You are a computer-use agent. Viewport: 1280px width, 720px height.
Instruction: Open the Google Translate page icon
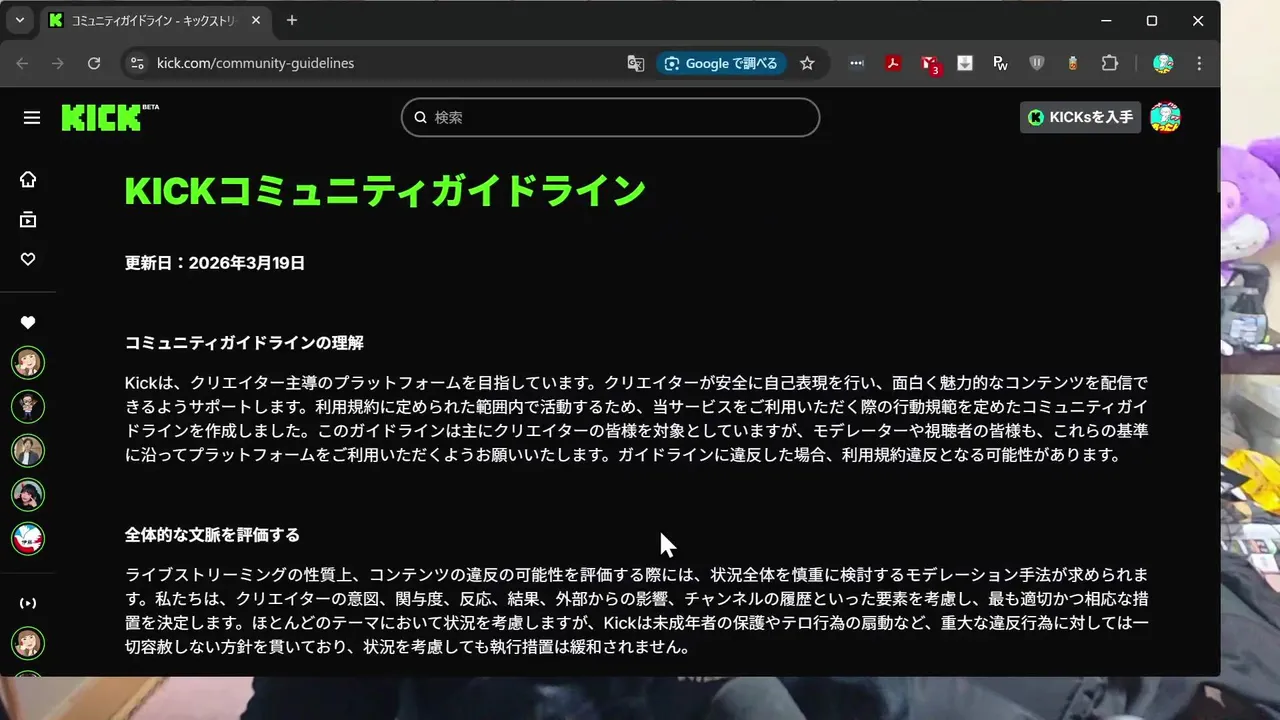pyautogui.click(x=635, y=63)
